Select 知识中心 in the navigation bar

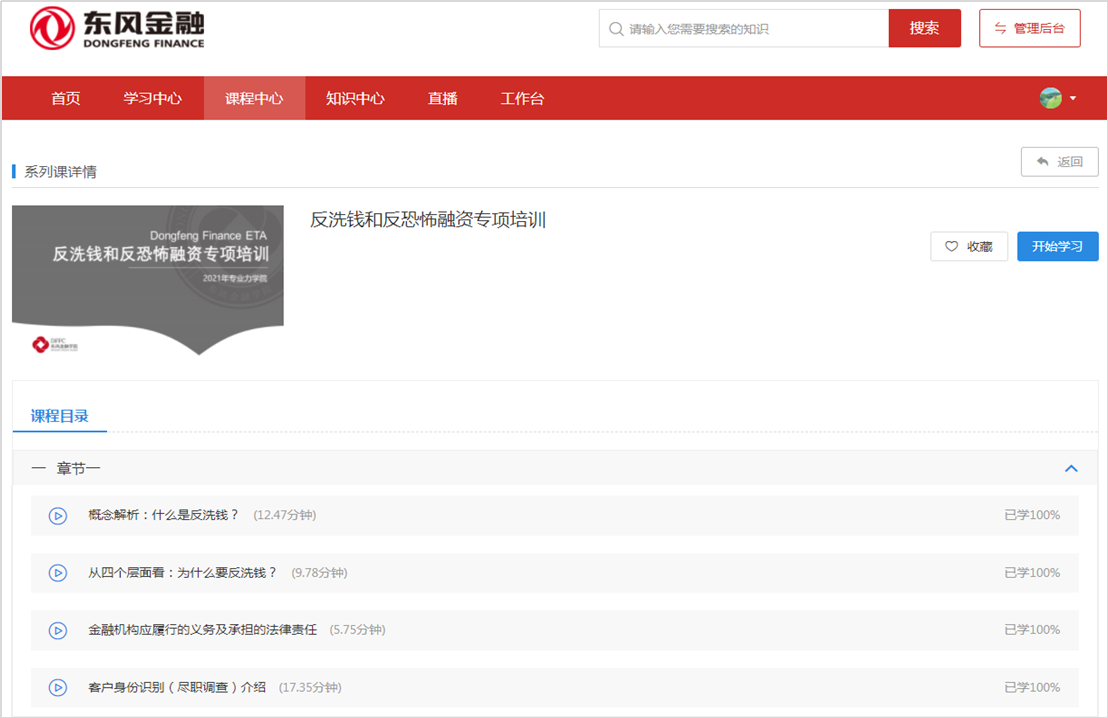pyautogui.click(x=355, y=99)
